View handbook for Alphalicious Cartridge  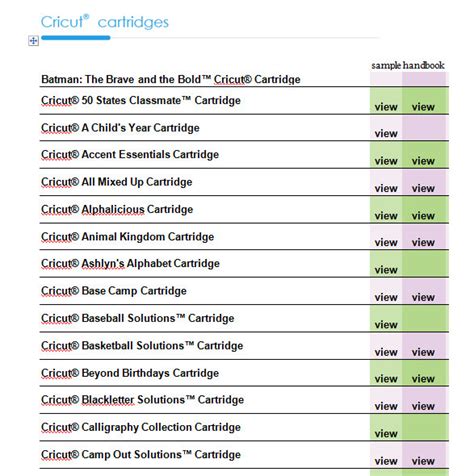pos(423,216)
